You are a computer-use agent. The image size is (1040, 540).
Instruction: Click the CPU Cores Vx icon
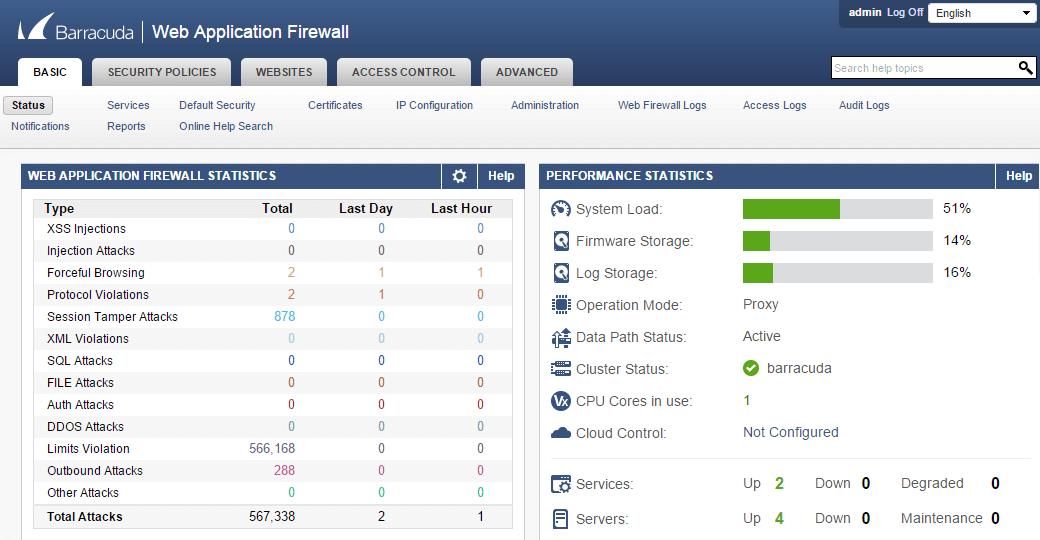(560, 401)
